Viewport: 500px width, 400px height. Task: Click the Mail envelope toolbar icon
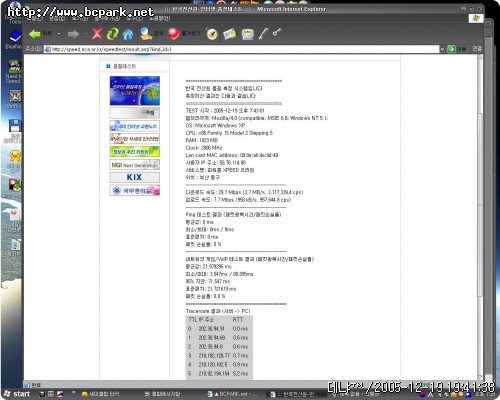(229, 34)
